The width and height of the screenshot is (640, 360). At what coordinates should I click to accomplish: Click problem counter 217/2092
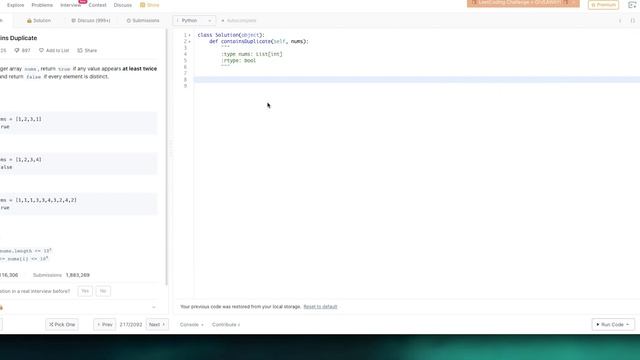[x=131, y=324]
